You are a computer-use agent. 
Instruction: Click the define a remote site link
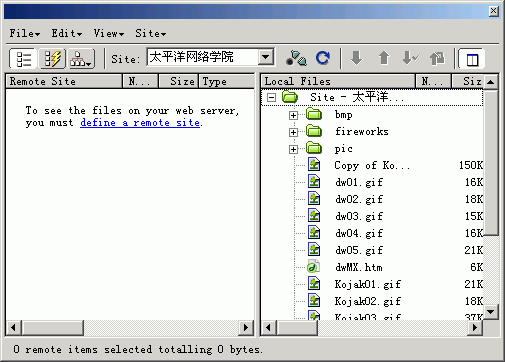point(140,123)
